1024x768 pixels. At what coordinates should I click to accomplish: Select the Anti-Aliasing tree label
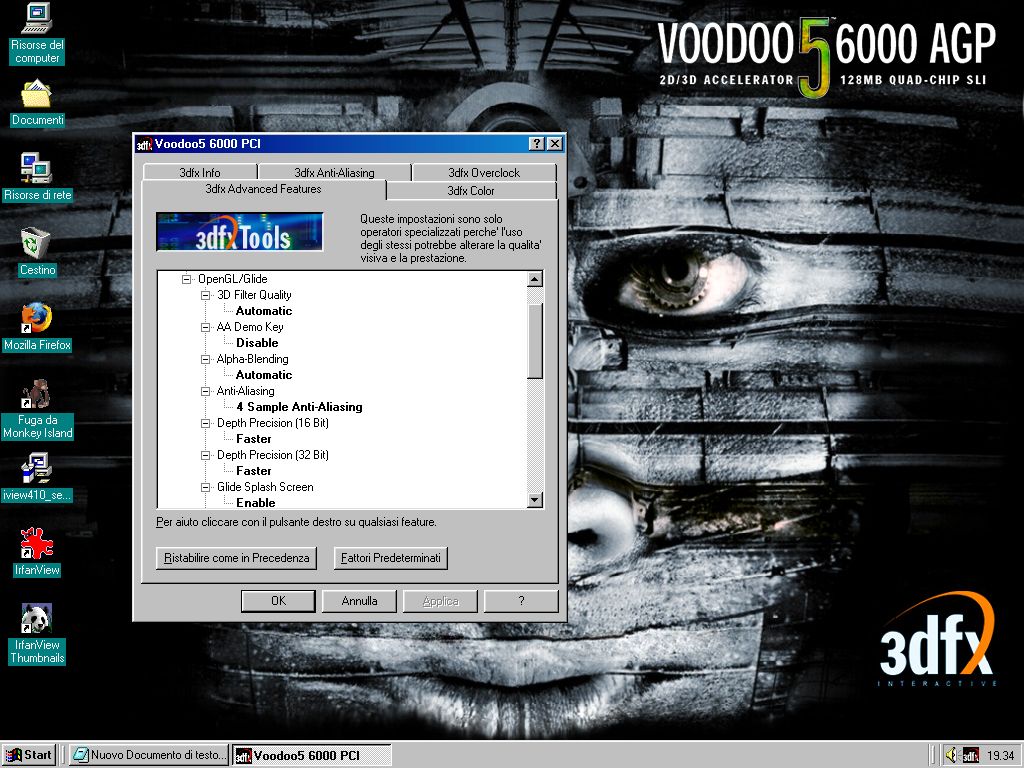coord(246,391)
